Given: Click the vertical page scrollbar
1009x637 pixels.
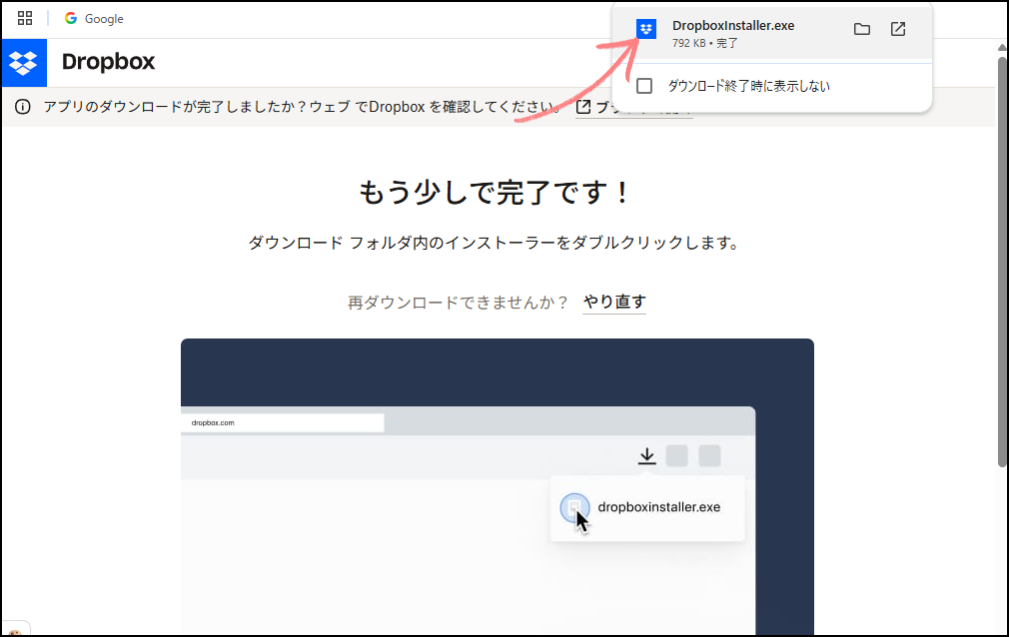Looking at the screenshot, I should click(x=1001, y=262).
